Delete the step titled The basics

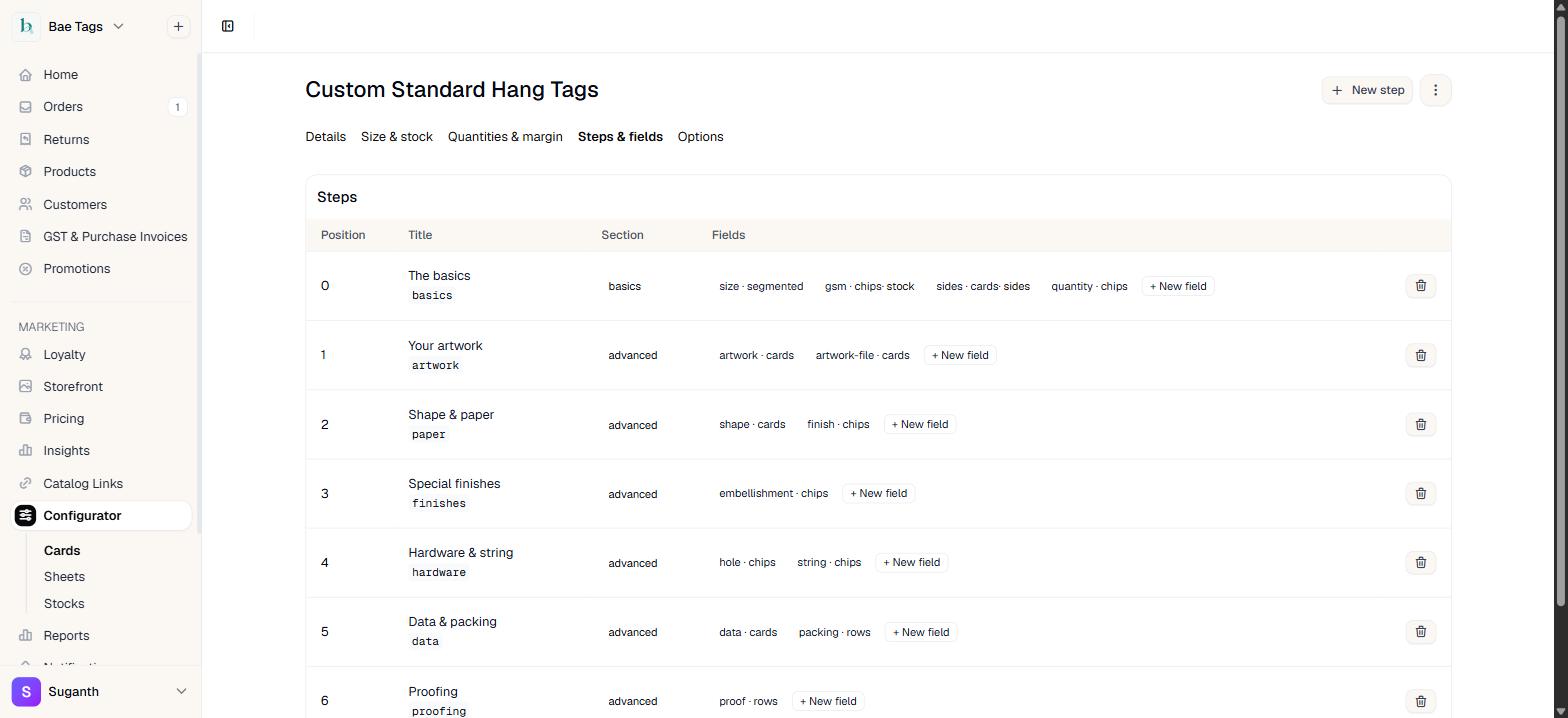click(1420, 286)
